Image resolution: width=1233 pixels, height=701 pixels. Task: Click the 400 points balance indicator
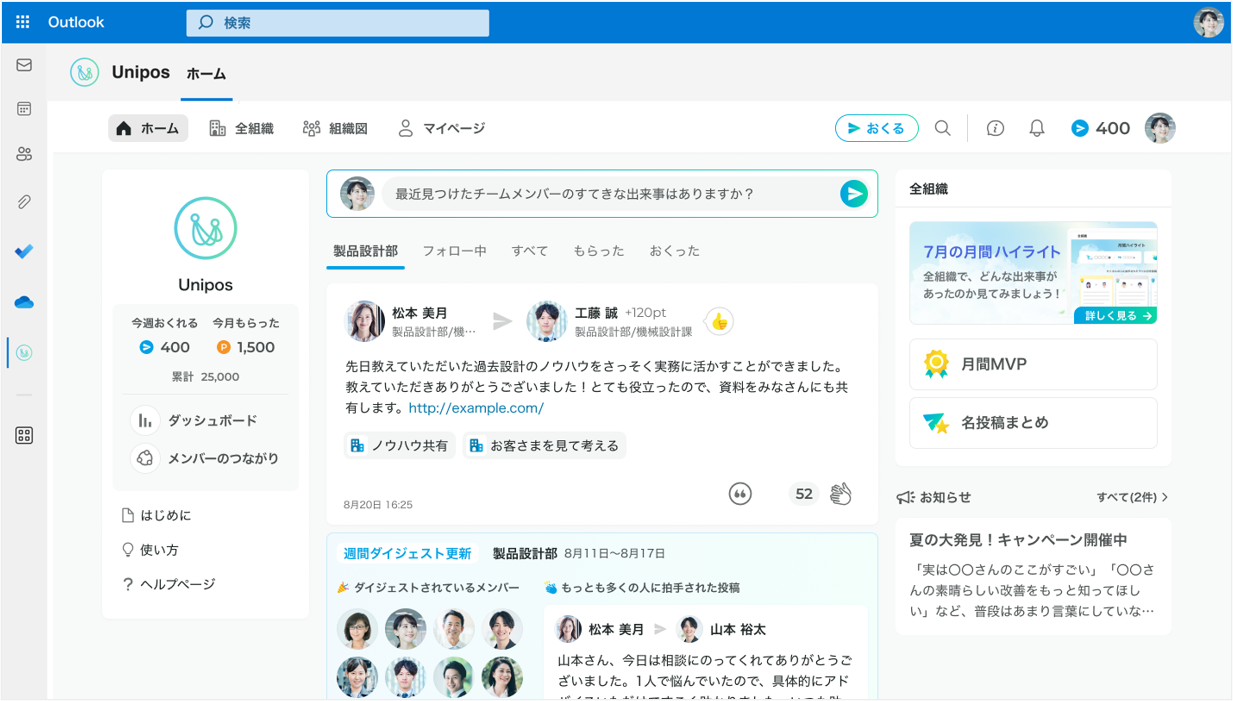click(x=1100, y=128)
